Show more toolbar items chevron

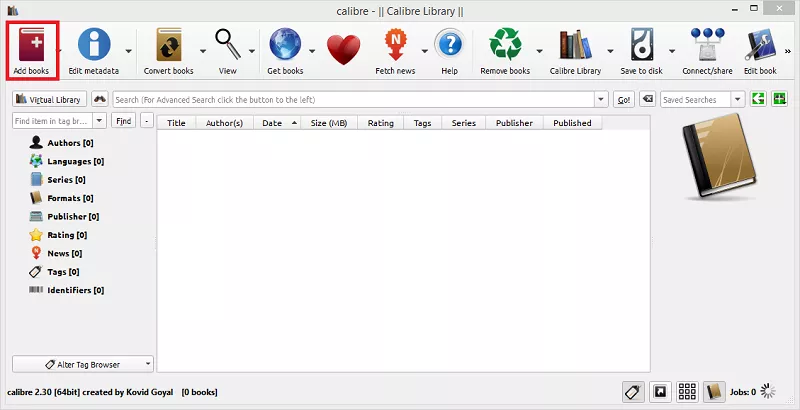point(788,51)
